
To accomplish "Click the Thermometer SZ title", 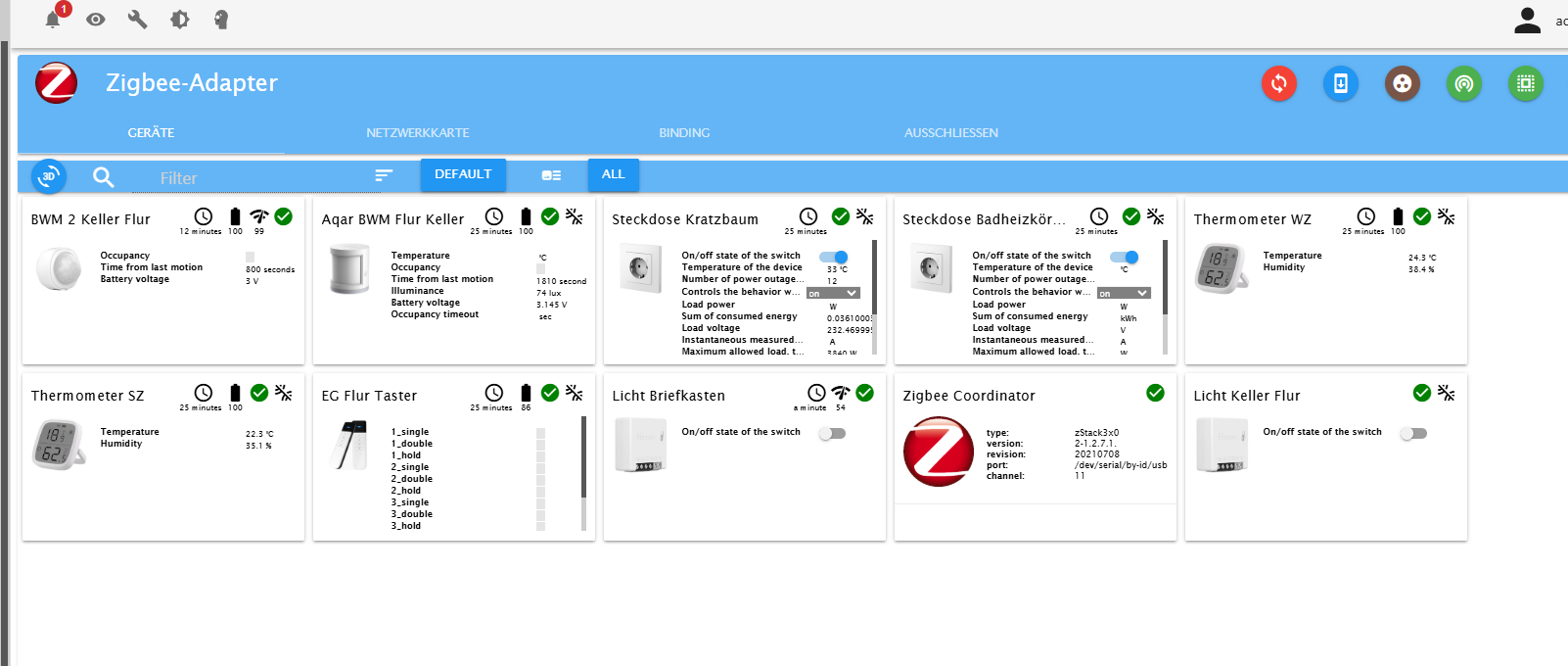I will tap(87, 396).
